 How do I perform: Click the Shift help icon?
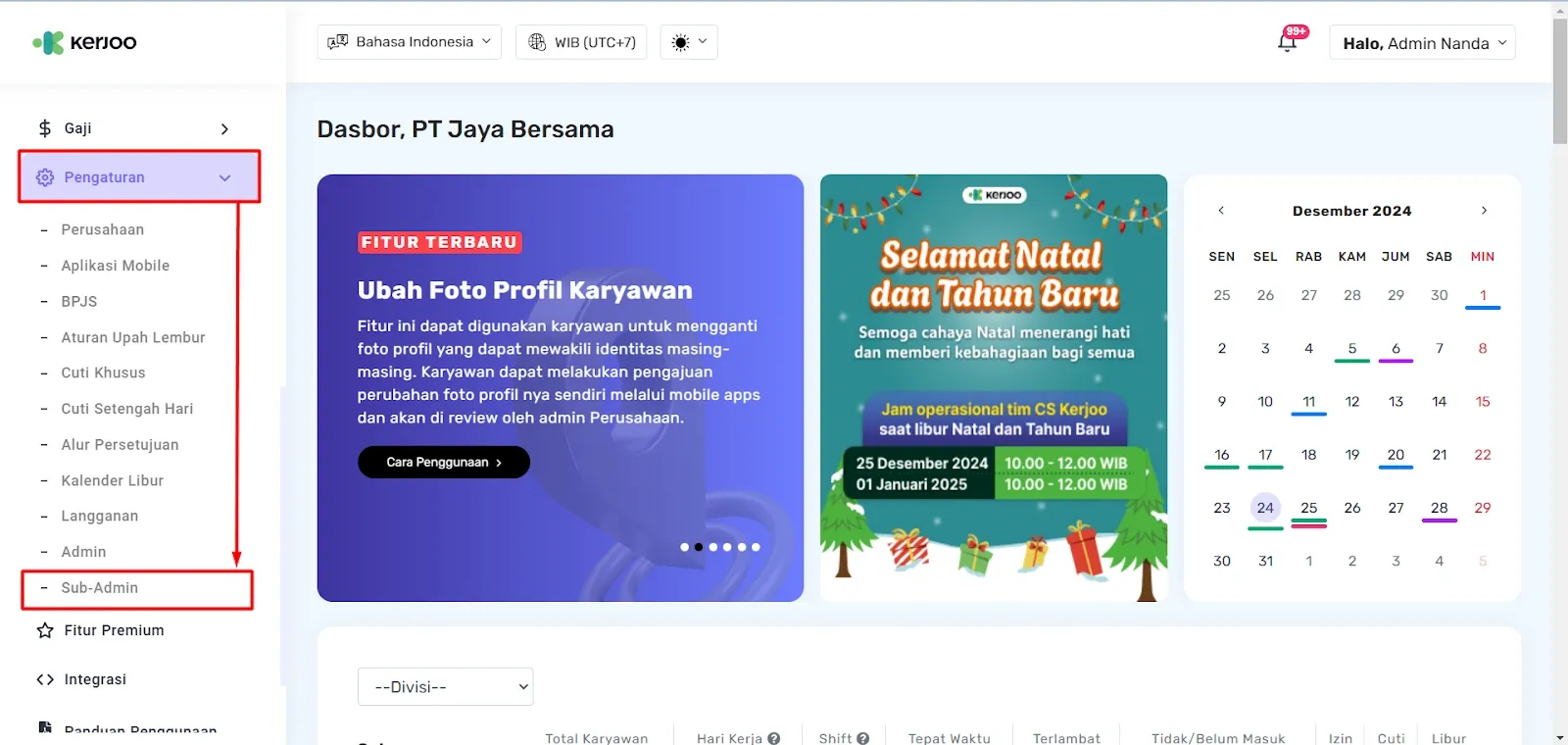(862, 738)
